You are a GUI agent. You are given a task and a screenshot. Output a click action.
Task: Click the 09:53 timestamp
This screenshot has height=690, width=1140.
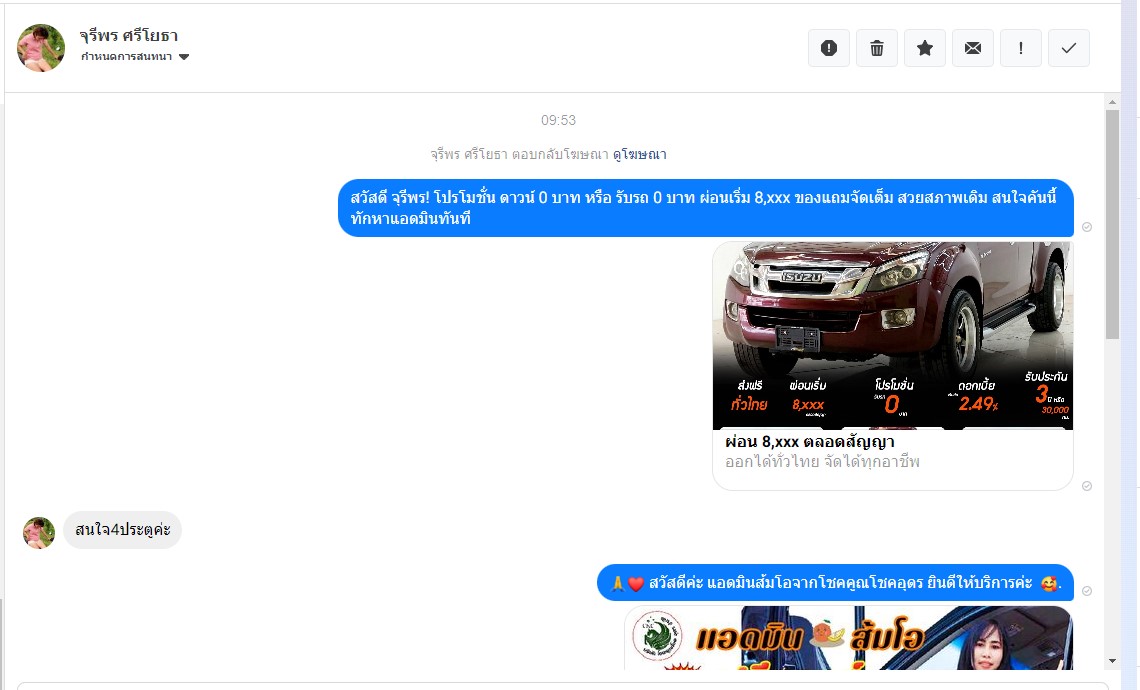[x=558, y=120]
